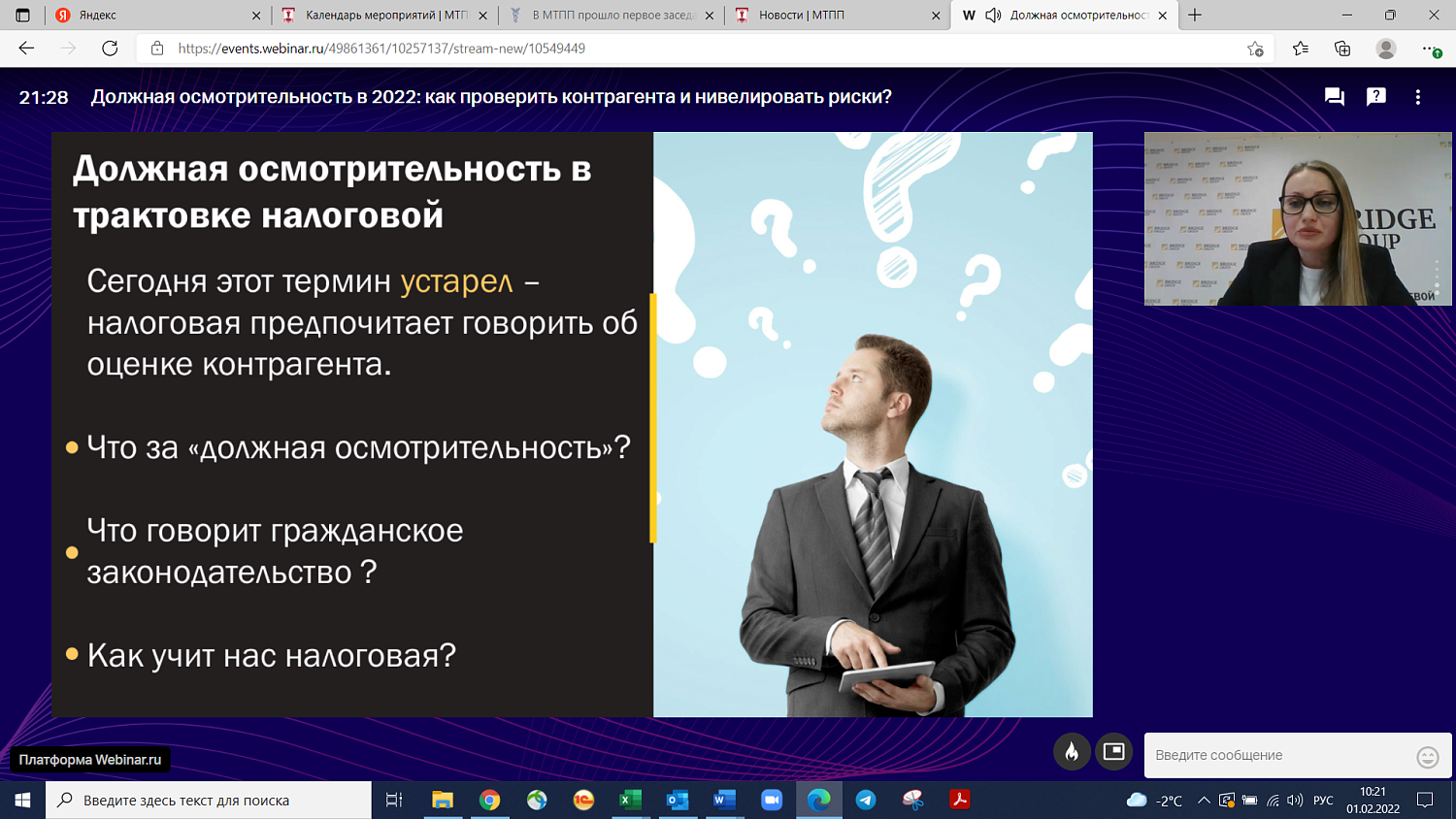Close the 'Новости | МТПП' tab
The height and width of the screenshot is (819, 1456).
point(936,16)
